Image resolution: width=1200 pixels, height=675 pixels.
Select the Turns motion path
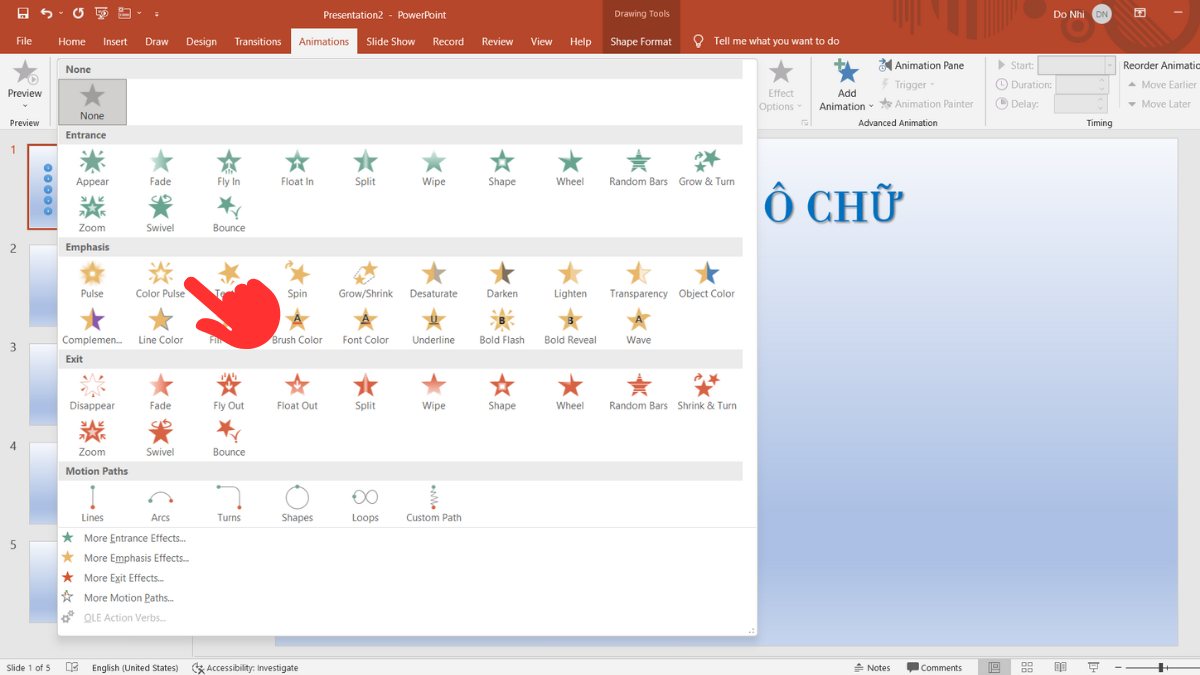(229, 504)
